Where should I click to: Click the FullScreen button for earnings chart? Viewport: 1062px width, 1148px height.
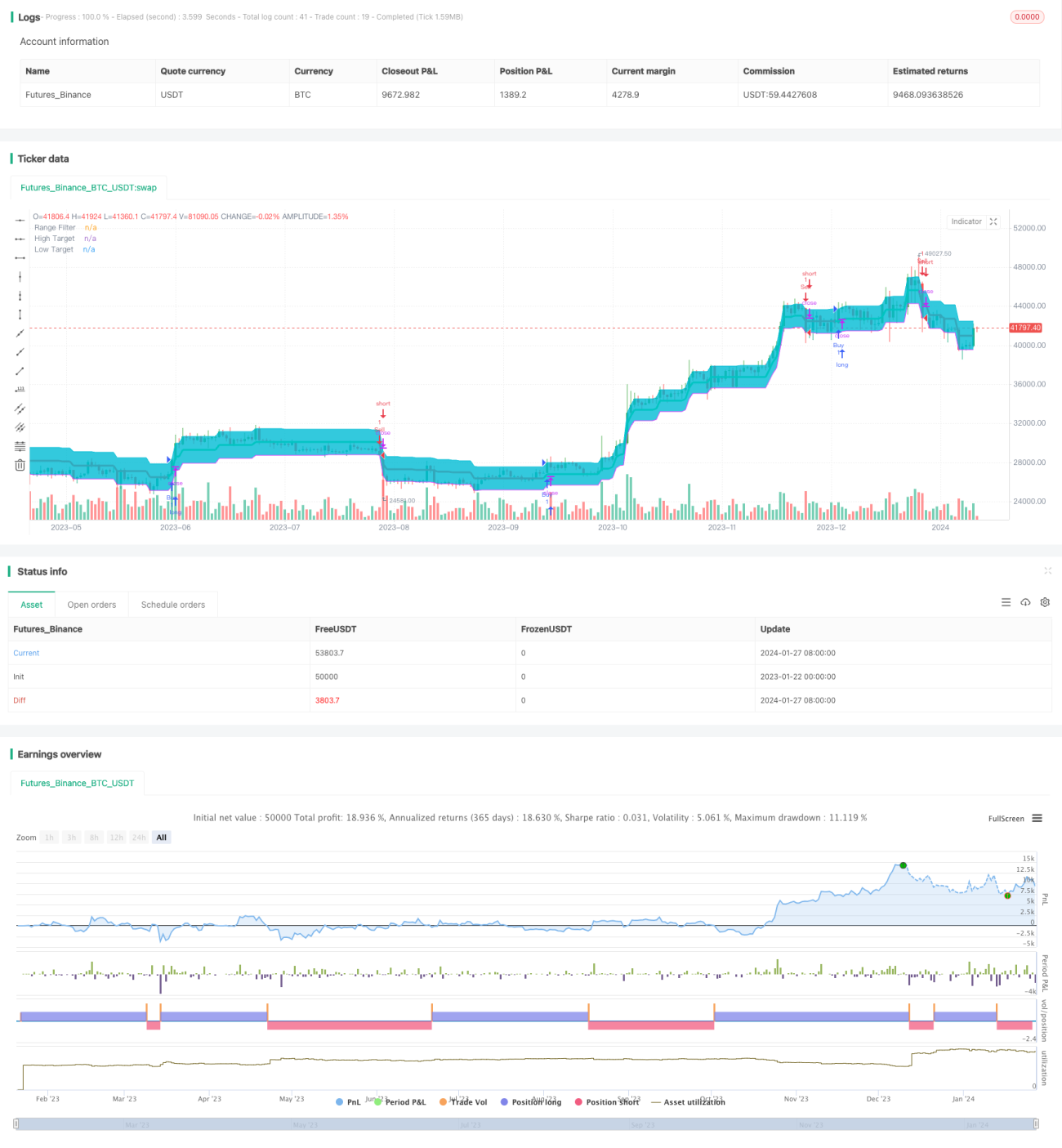[x=1006, y=819]
